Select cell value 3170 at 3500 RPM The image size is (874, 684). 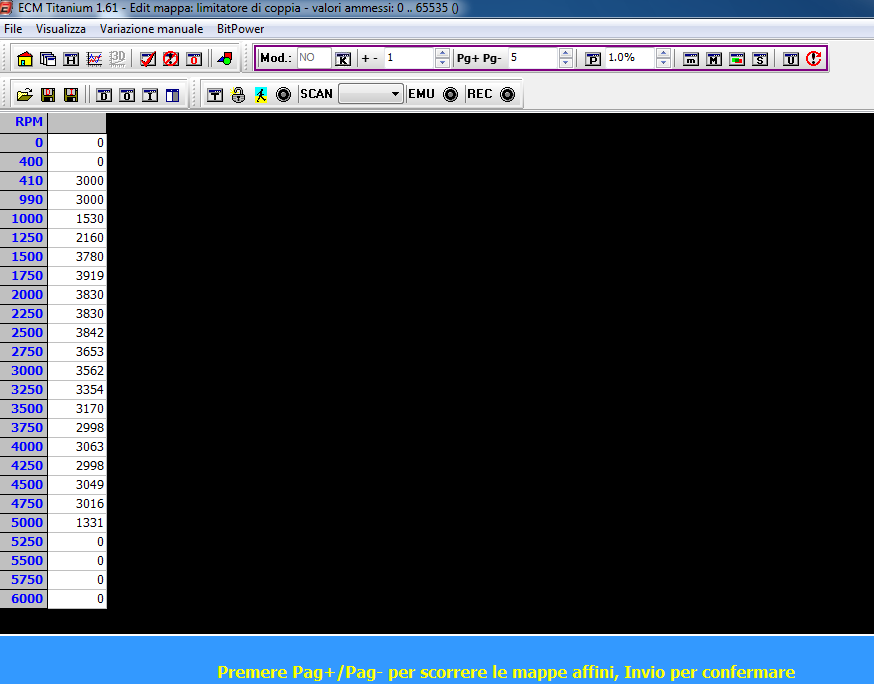point(77,408)
